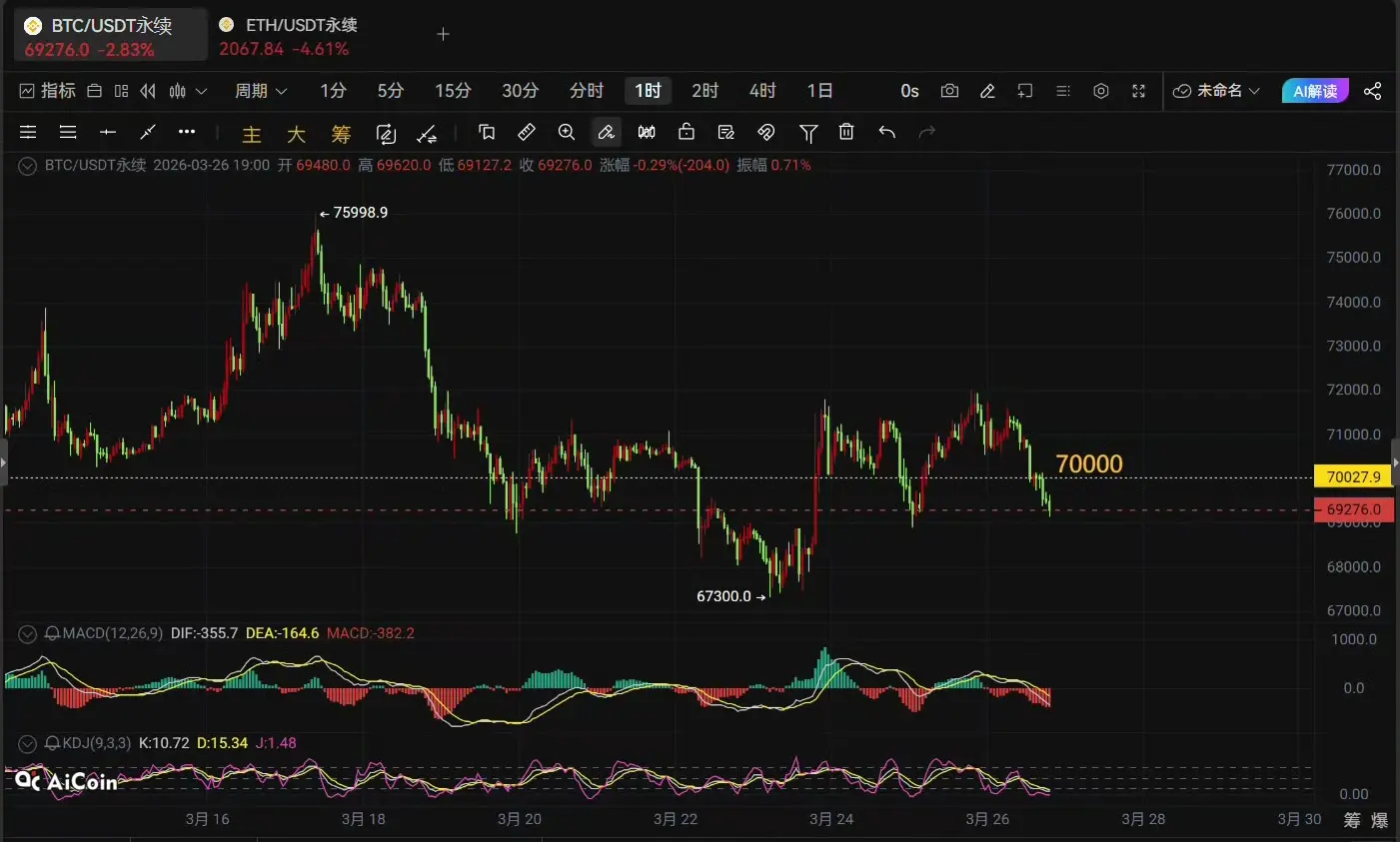The height and width of the screenshot is (842, 1400).
Task: Redo the drawing action
Action: point(927,132)
